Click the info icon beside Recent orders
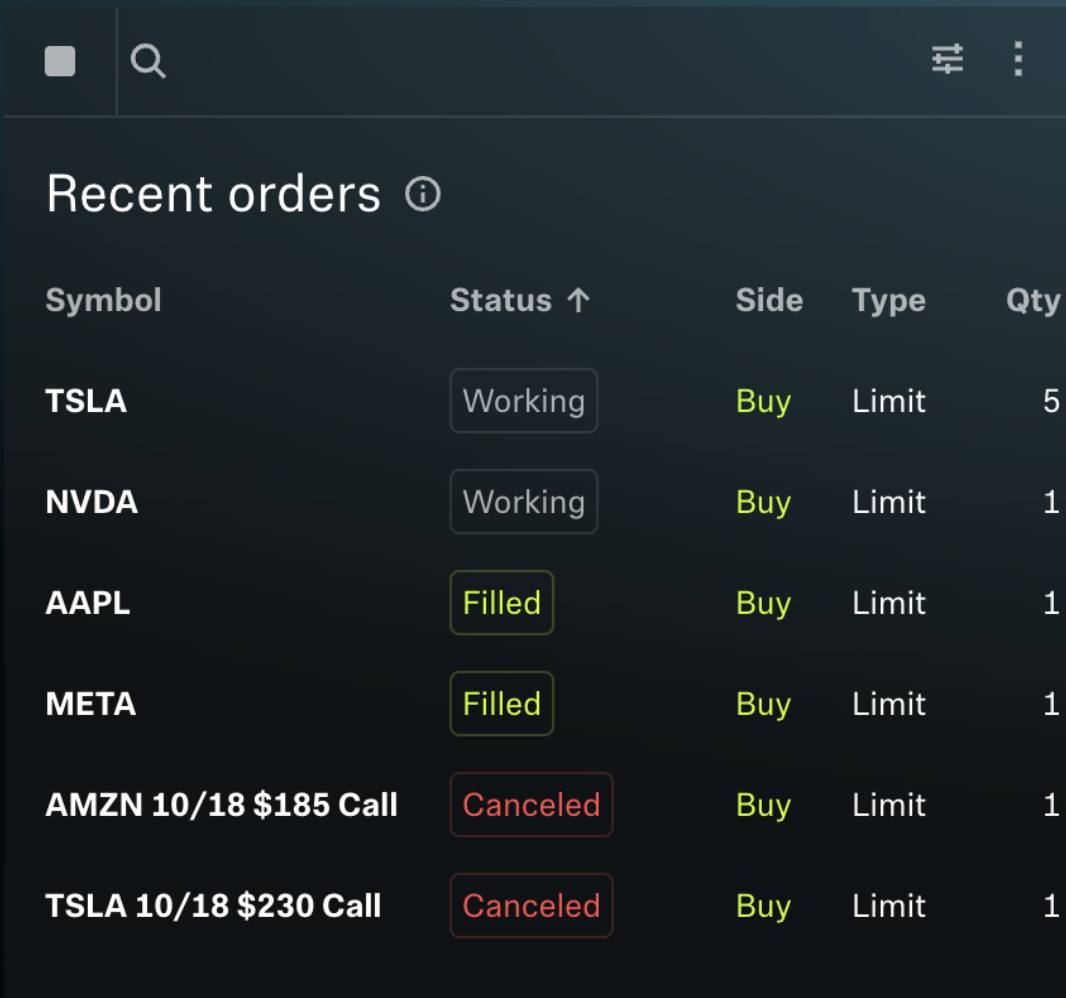The image size is (1066, 998). click(x=423, y=195)
